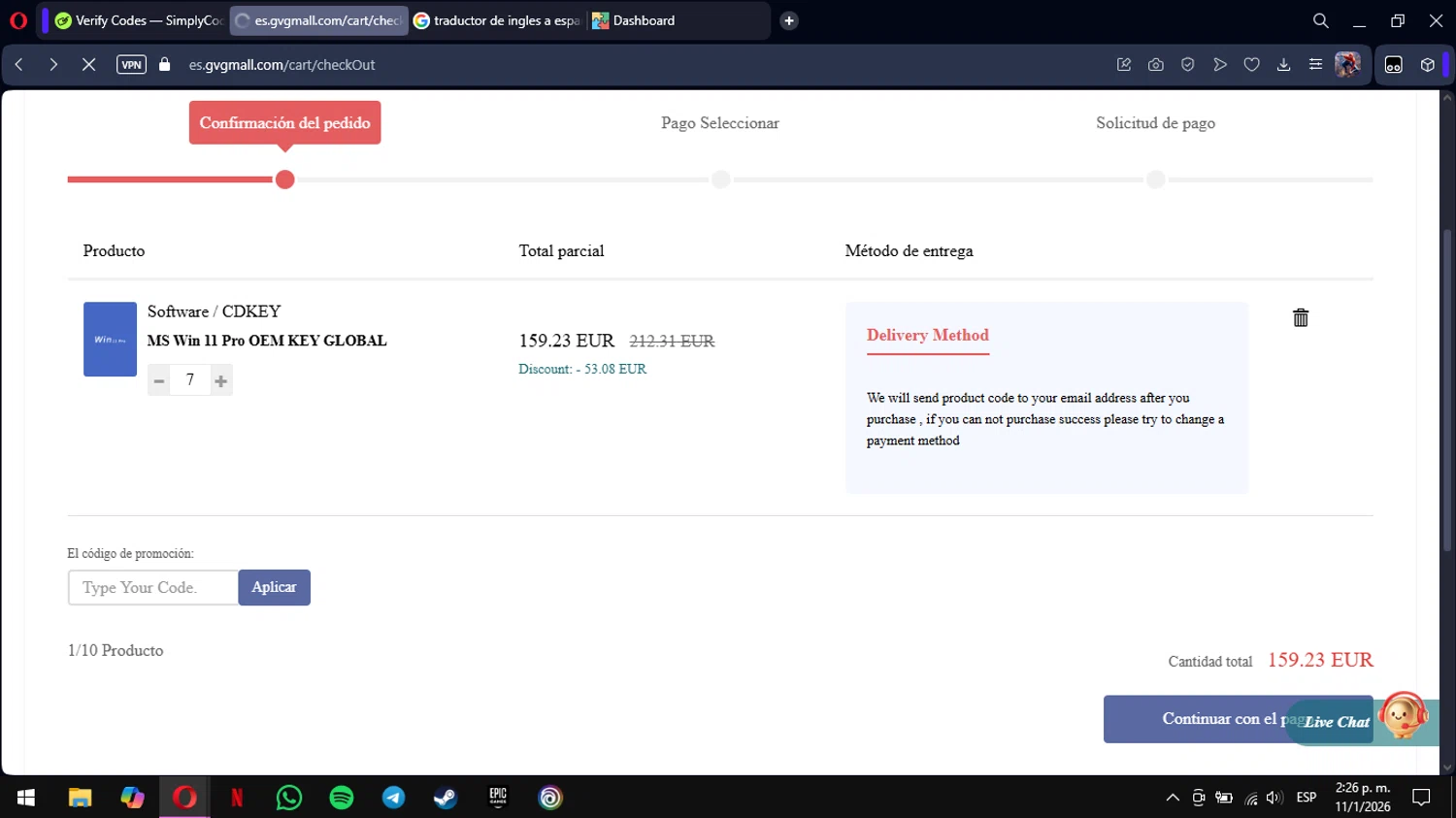Open the share page icon in toolbar
The width and height of the screenshot is (1456, 818).
pyautogui.click(x=1124, y=65)
